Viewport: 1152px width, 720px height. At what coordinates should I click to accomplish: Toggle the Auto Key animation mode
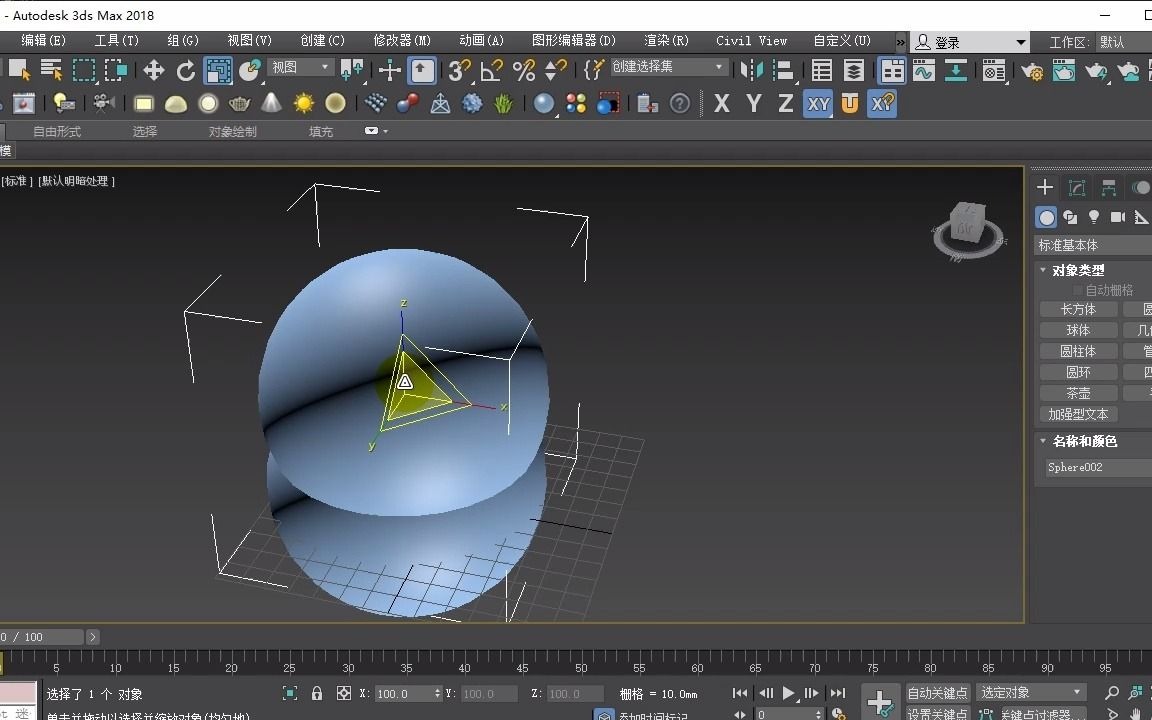937,693
